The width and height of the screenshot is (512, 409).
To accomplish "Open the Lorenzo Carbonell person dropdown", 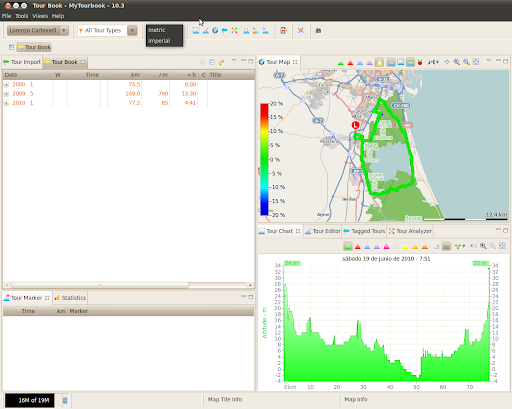I will pos(64,31).
